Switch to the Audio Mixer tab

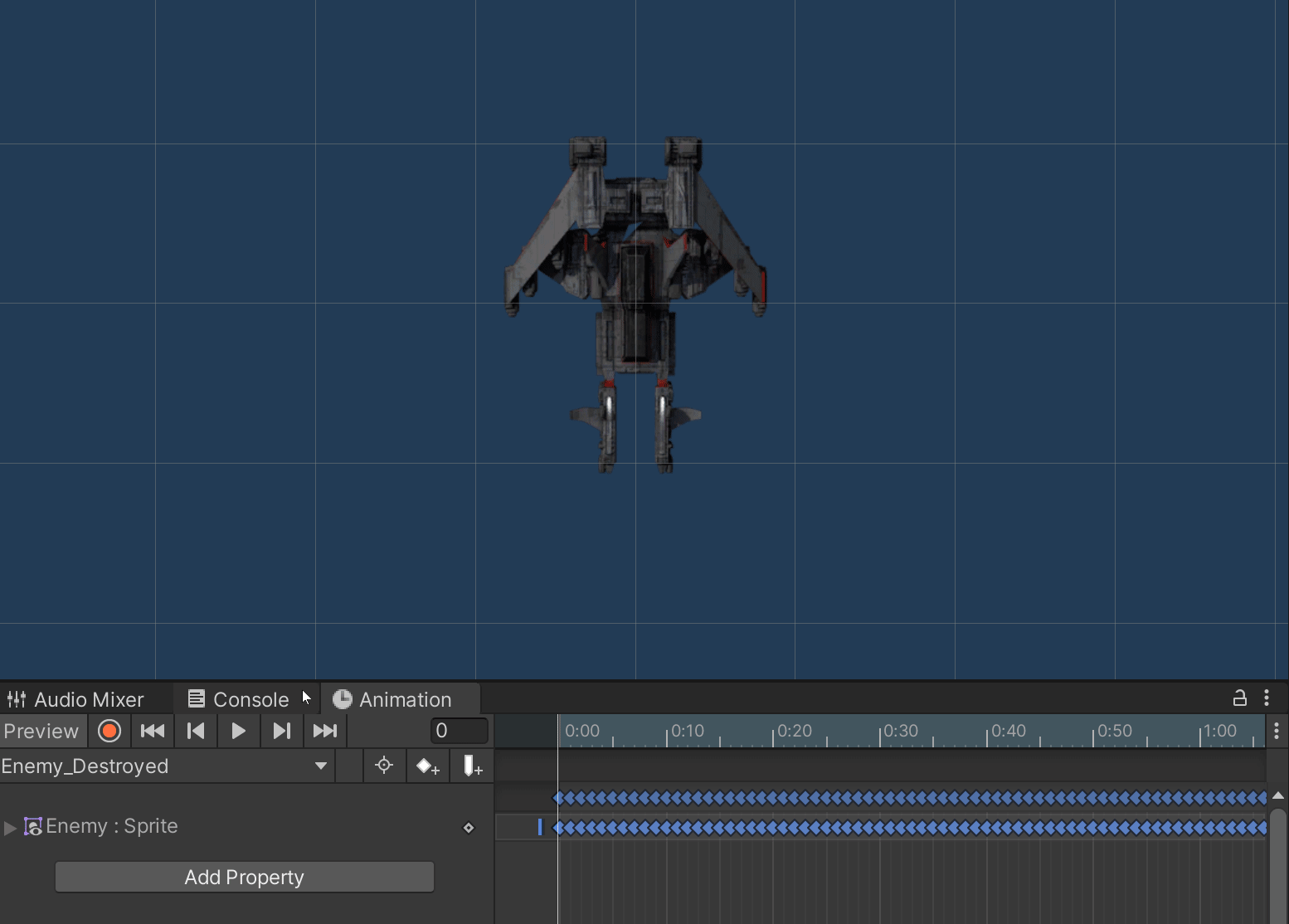click(x=76, y=699)
